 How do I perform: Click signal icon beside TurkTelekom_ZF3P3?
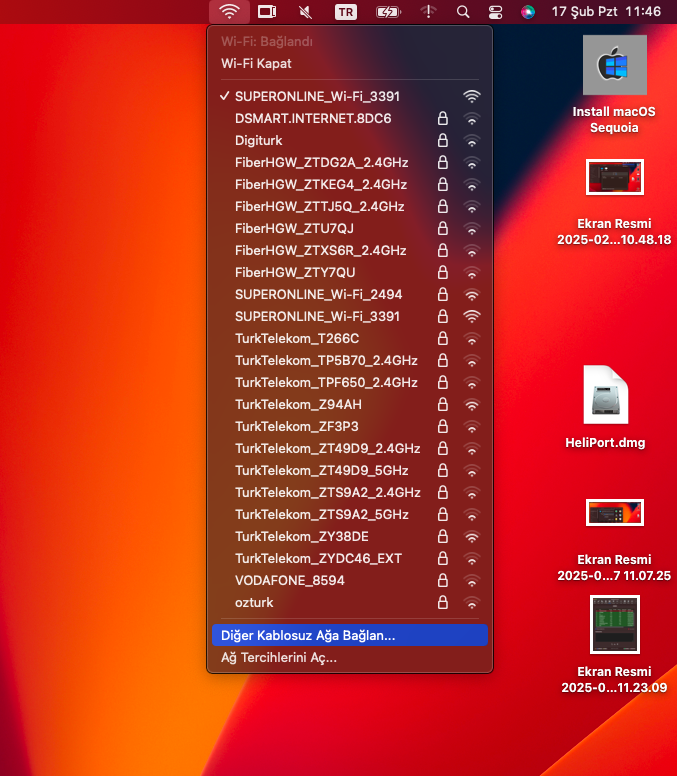[472, 427]
